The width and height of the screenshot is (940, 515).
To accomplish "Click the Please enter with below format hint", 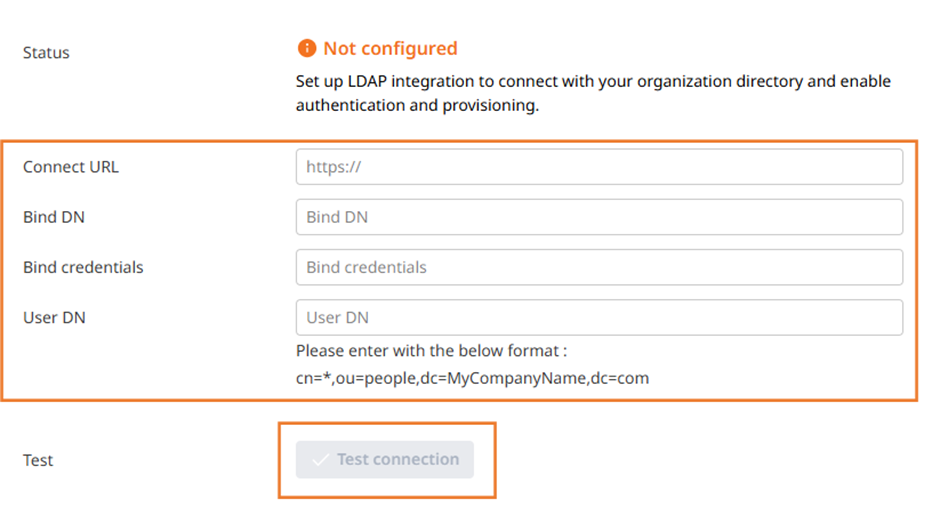I will point(432,351).
